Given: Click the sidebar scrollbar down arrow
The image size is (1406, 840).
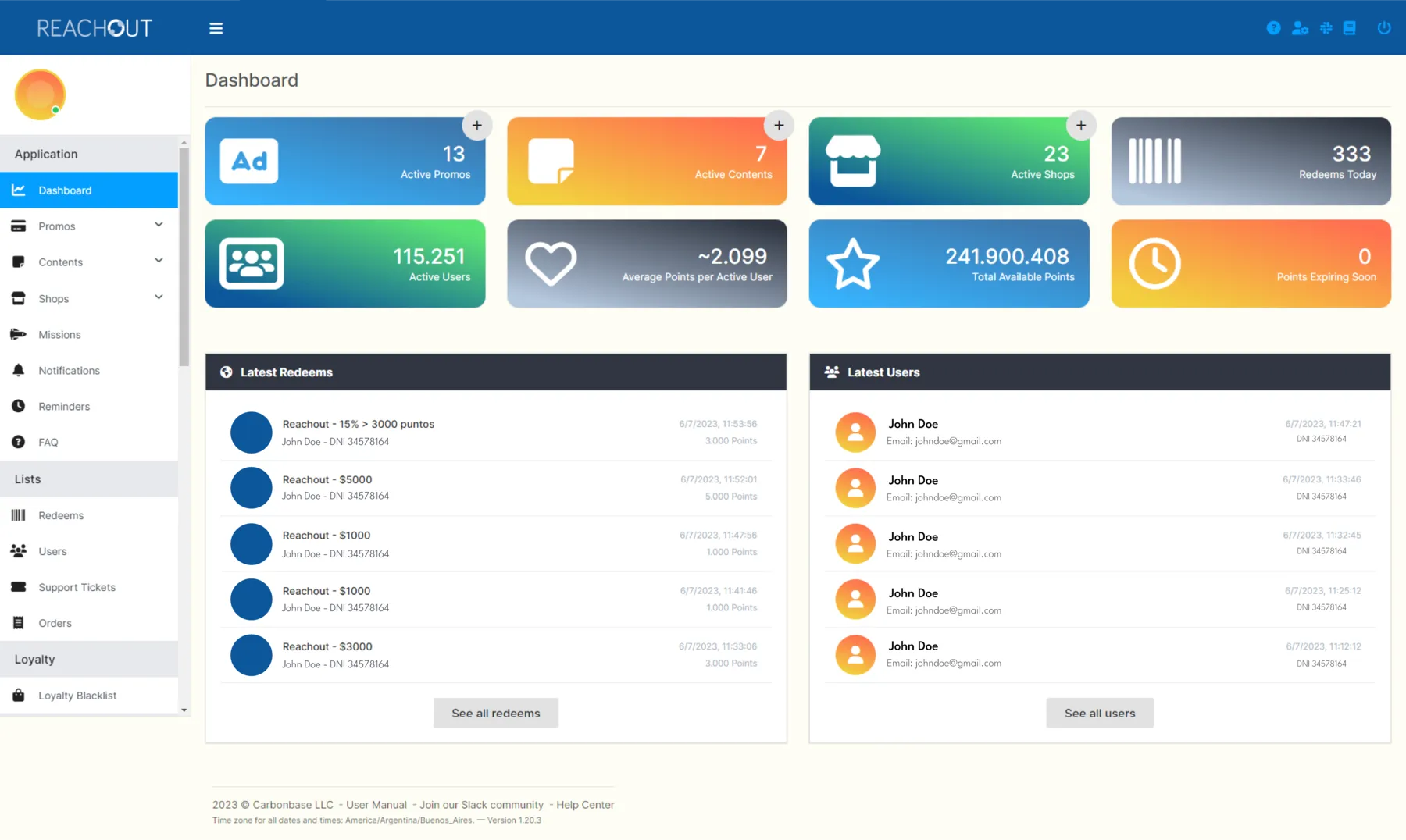Looking at the screenshot, I should tap(184, 710).
